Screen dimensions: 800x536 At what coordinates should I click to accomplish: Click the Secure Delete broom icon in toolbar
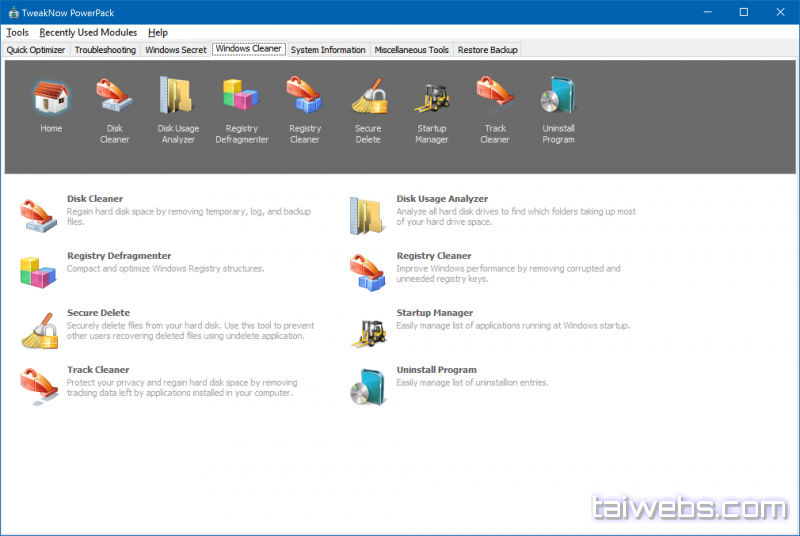pyautogui.click(x=368, y=99)
